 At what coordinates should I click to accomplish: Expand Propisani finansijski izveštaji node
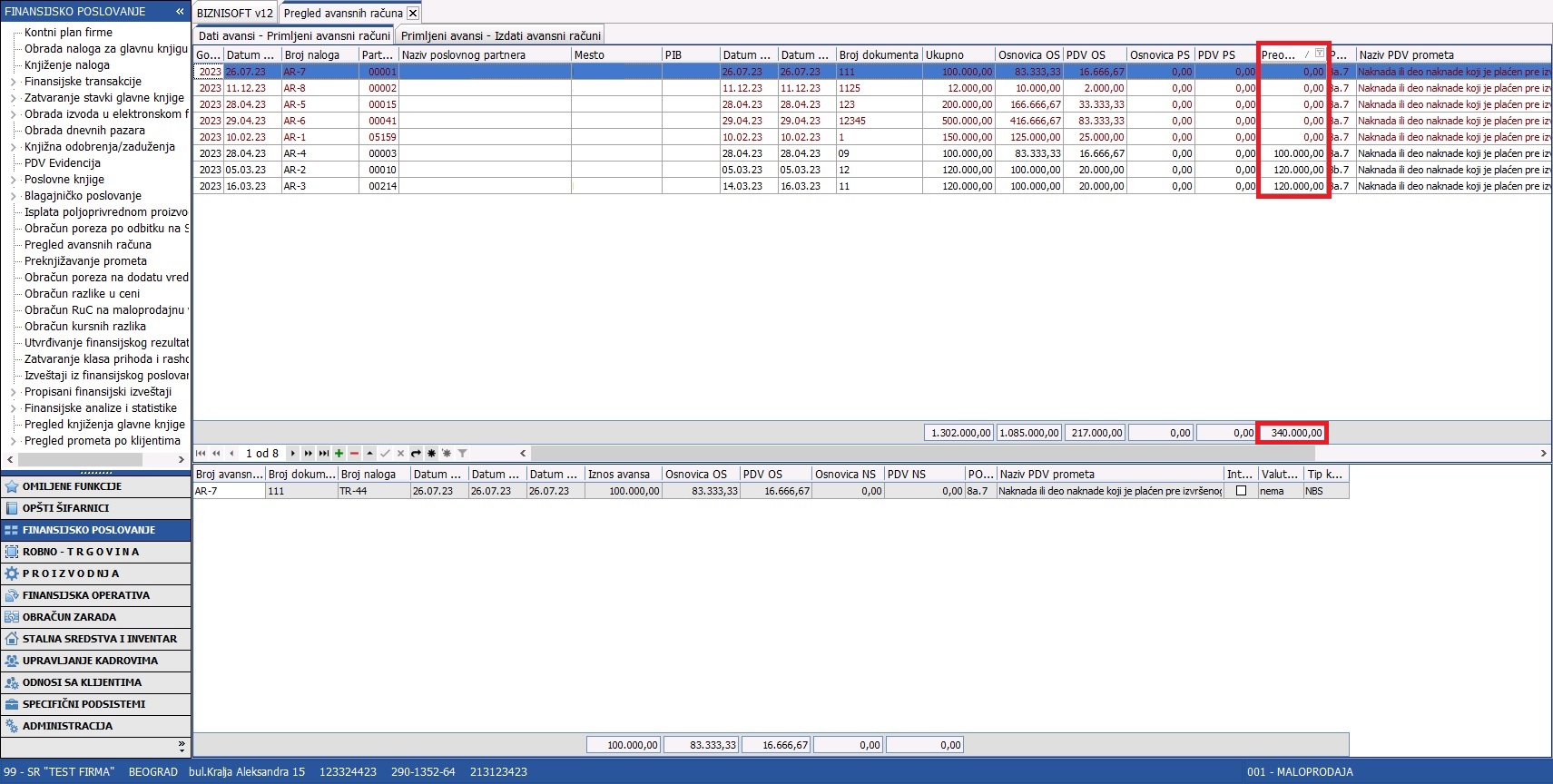coord(13,392)
